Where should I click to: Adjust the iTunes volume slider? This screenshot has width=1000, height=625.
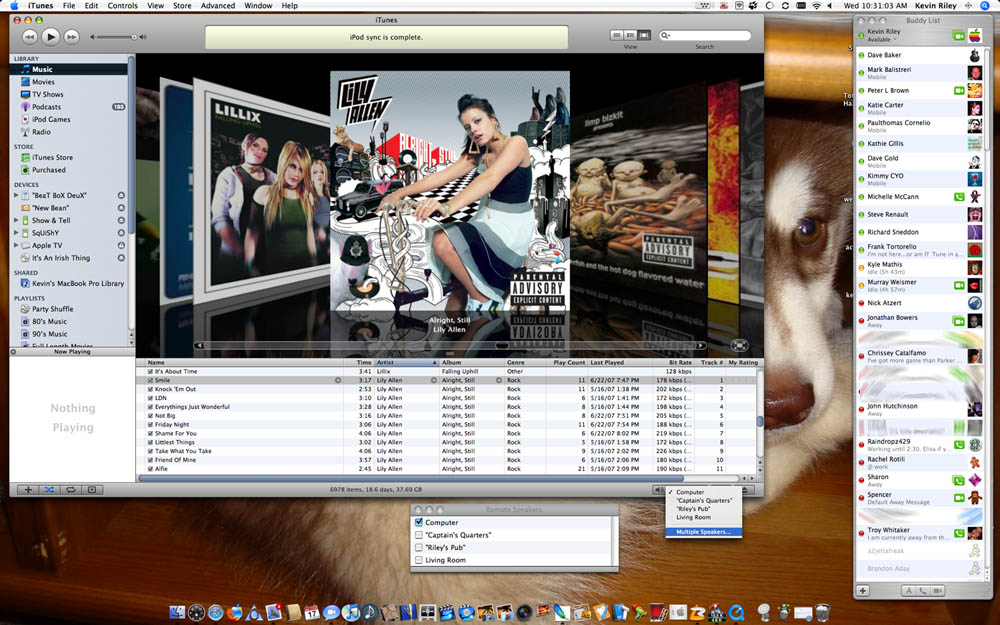point(117,37)
